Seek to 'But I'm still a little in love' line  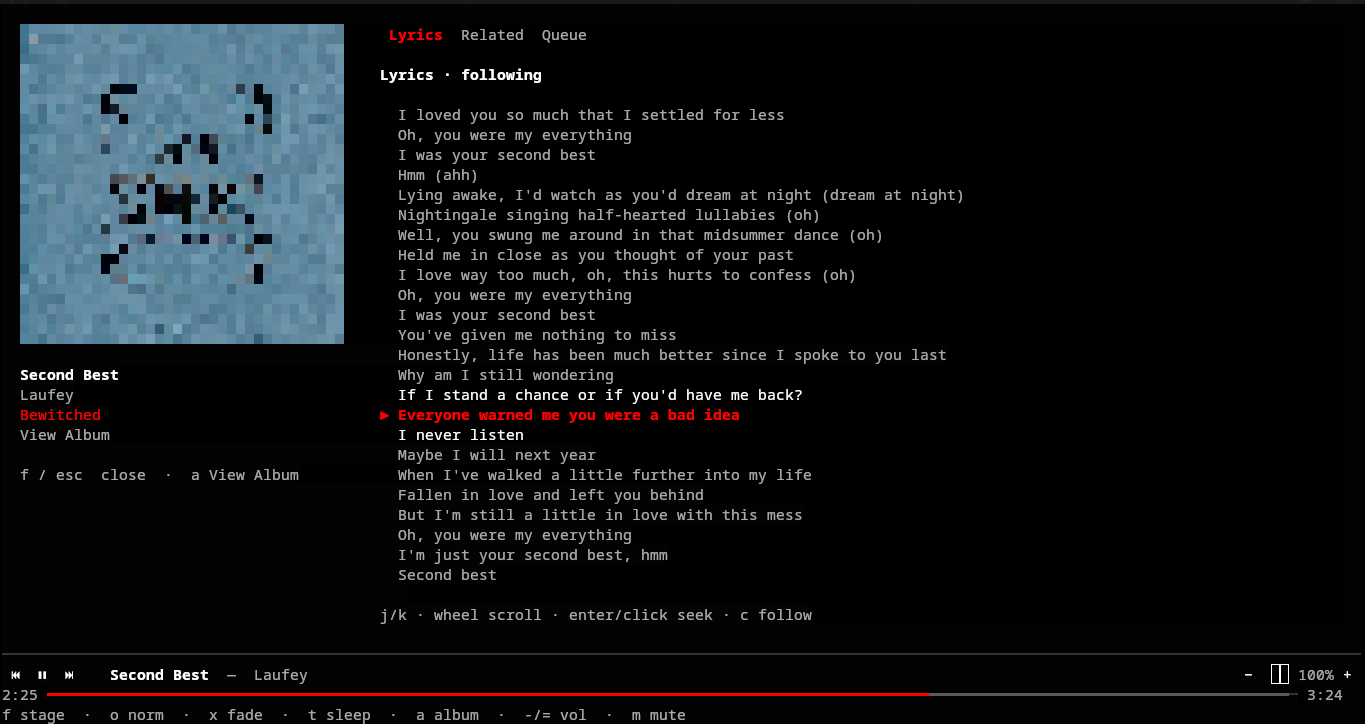(600, 515)
